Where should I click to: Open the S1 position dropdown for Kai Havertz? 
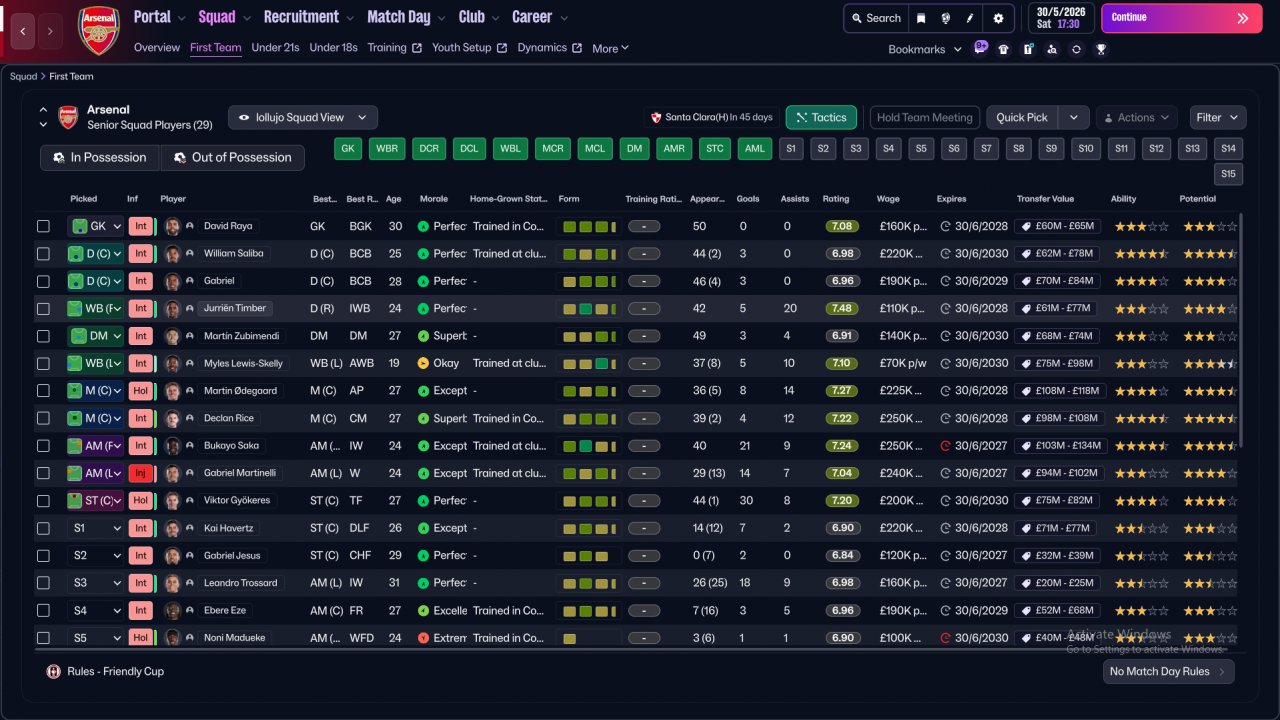(95, 528)
